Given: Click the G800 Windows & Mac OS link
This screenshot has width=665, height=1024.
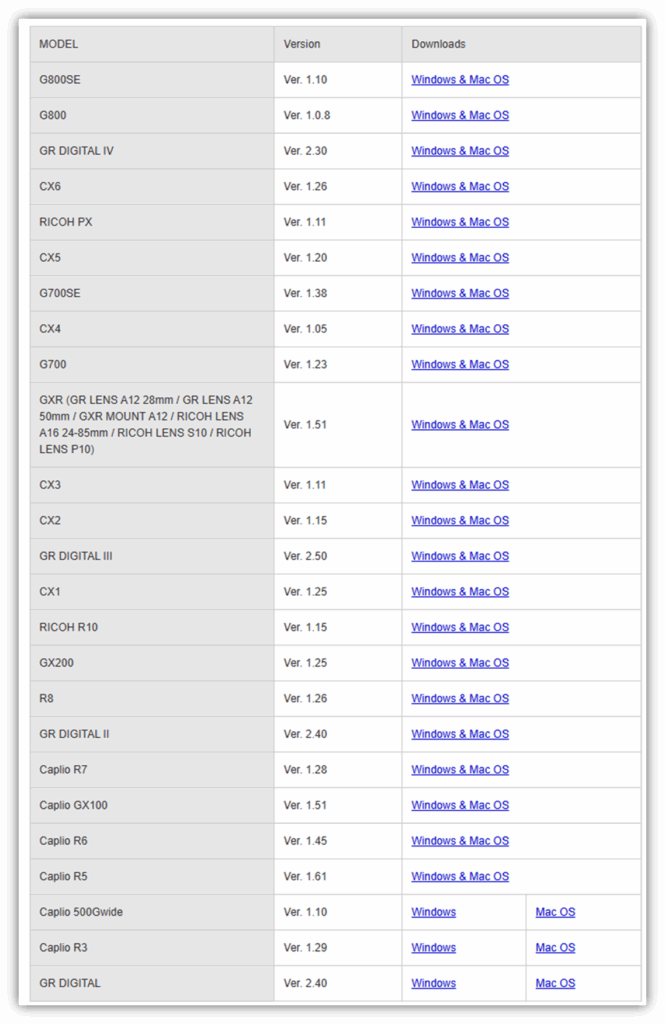Looking at the screenshot, I should [x=460, y=115].
